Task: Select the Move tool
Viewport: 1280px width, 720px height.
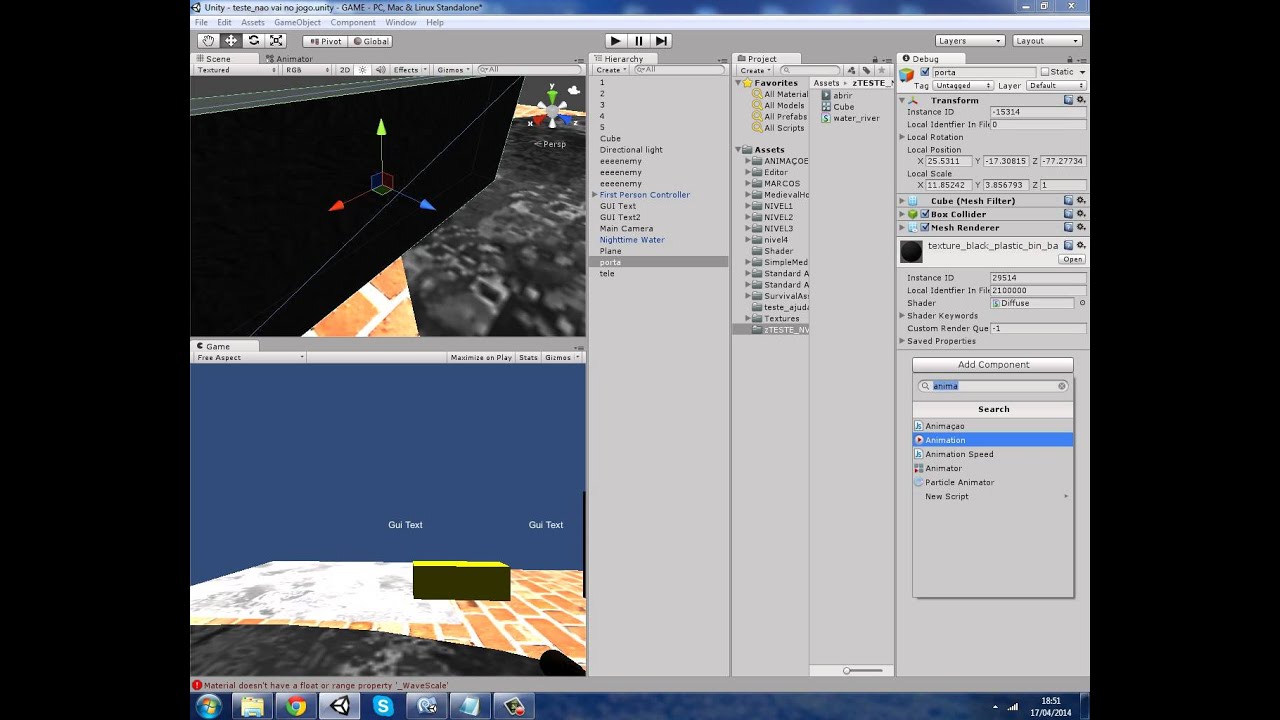Action: [x=231, y=41]
